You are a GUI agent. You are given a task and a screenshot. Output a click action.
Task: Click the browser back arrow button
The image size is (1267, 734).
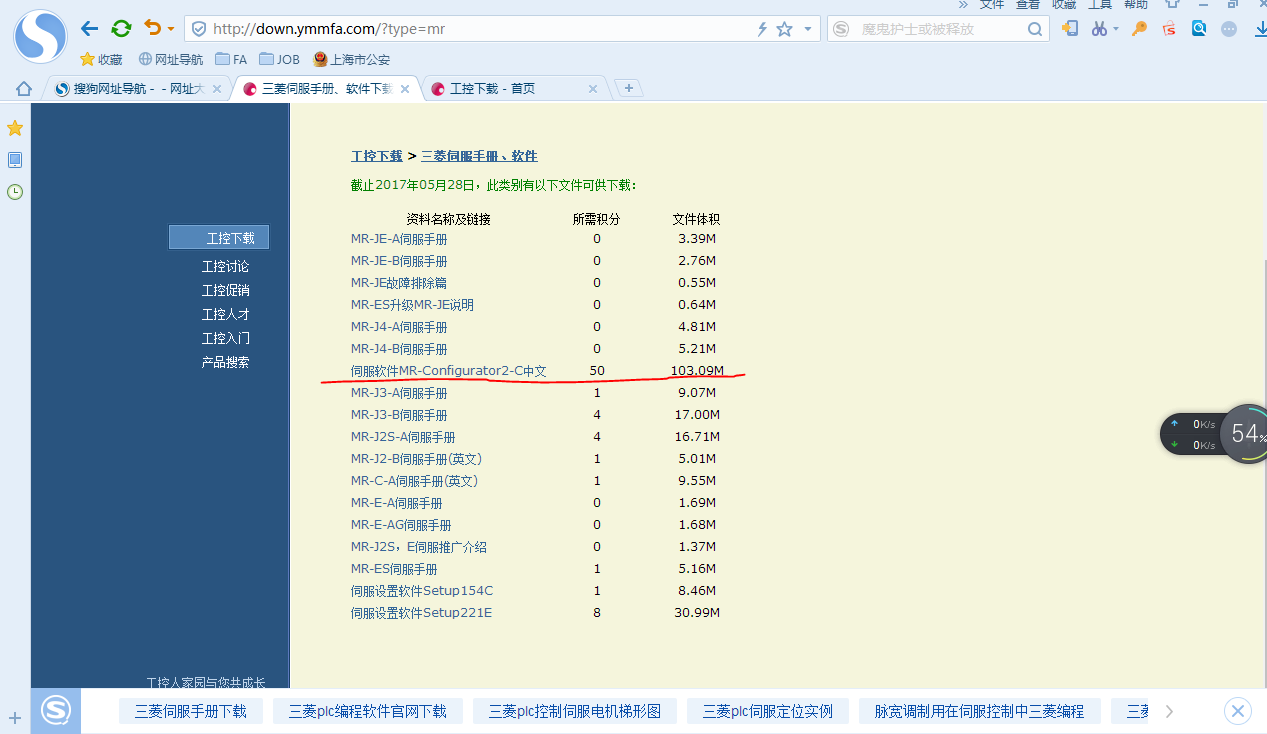[90, 29]
